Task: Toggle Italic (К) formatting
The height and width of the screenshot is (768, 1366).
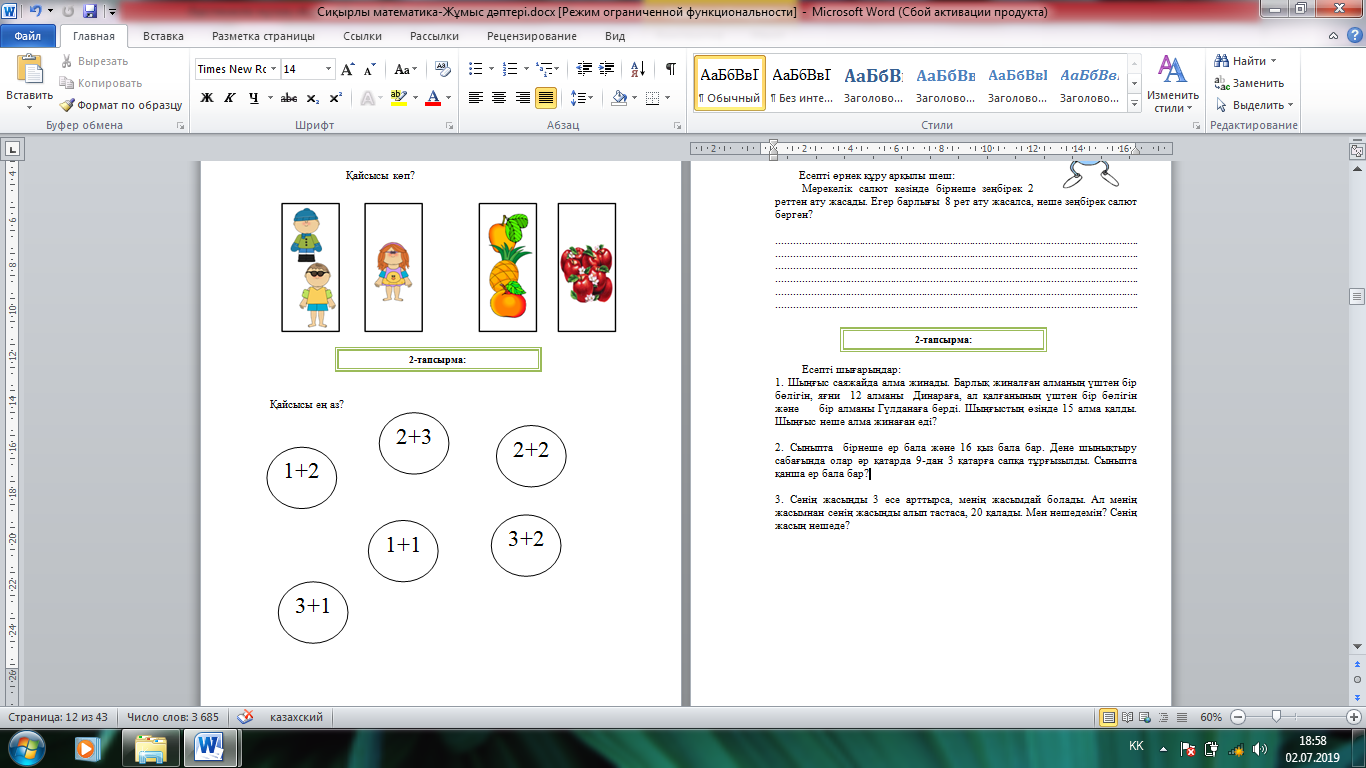Action: (x=230, y=98)
